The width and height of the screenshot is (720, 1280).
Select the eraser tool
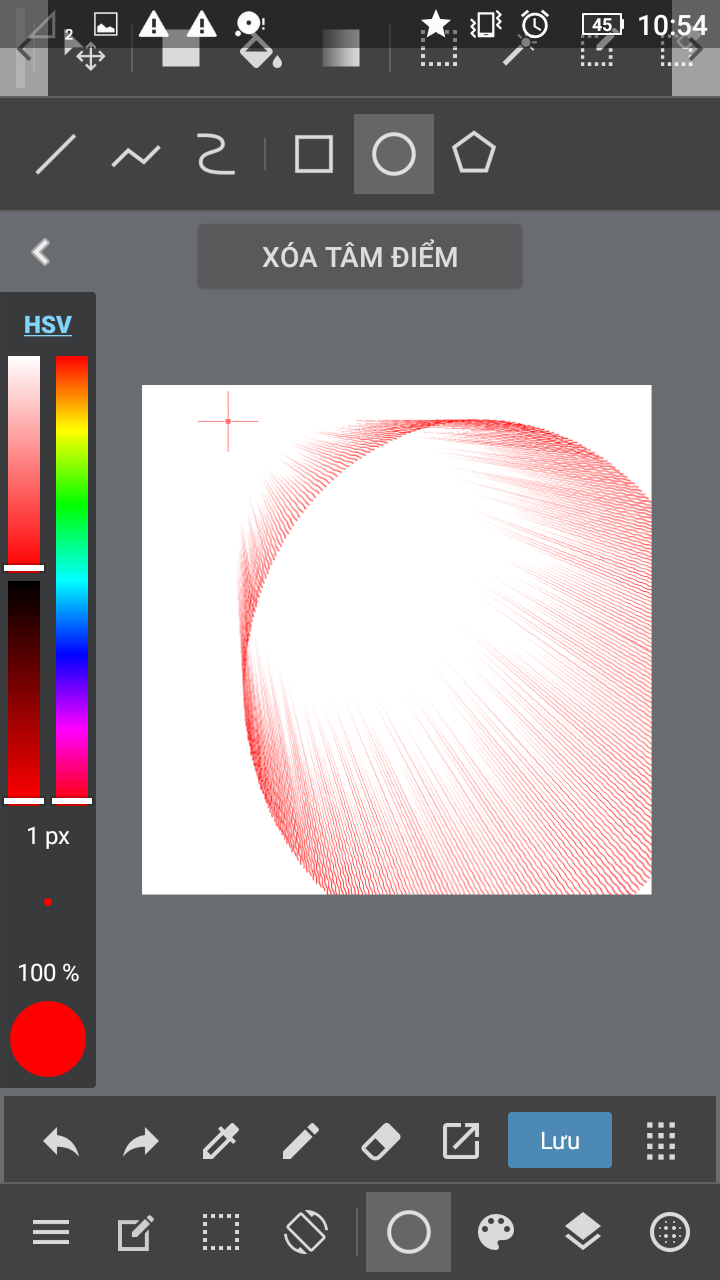point(380,1141)
